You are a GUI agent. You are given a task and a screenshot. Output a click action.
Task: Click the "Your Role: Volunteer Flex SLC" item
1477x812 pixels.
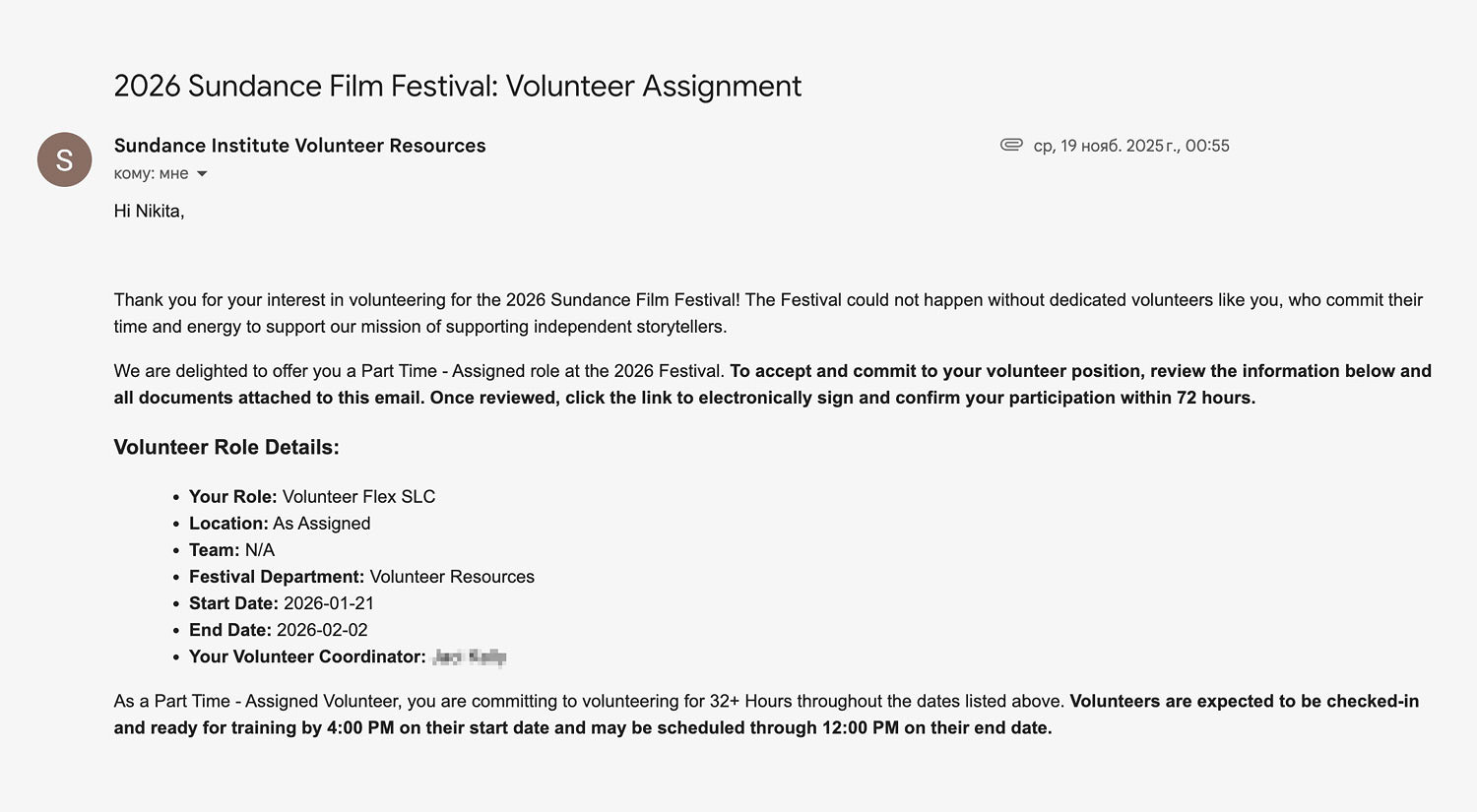[311, 497]
